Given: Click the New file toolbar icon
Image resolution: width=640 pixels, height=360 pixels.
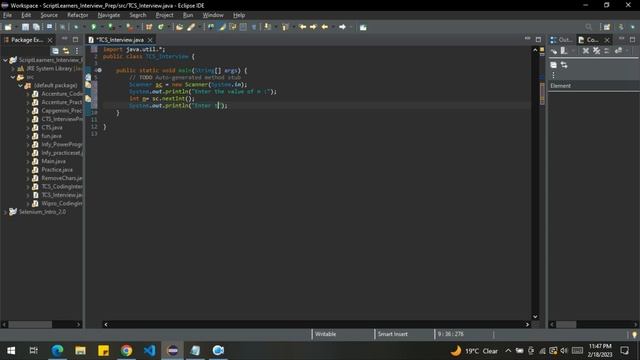Looking at the screenshot, I should pyautogui.click(x=8, y=27).
